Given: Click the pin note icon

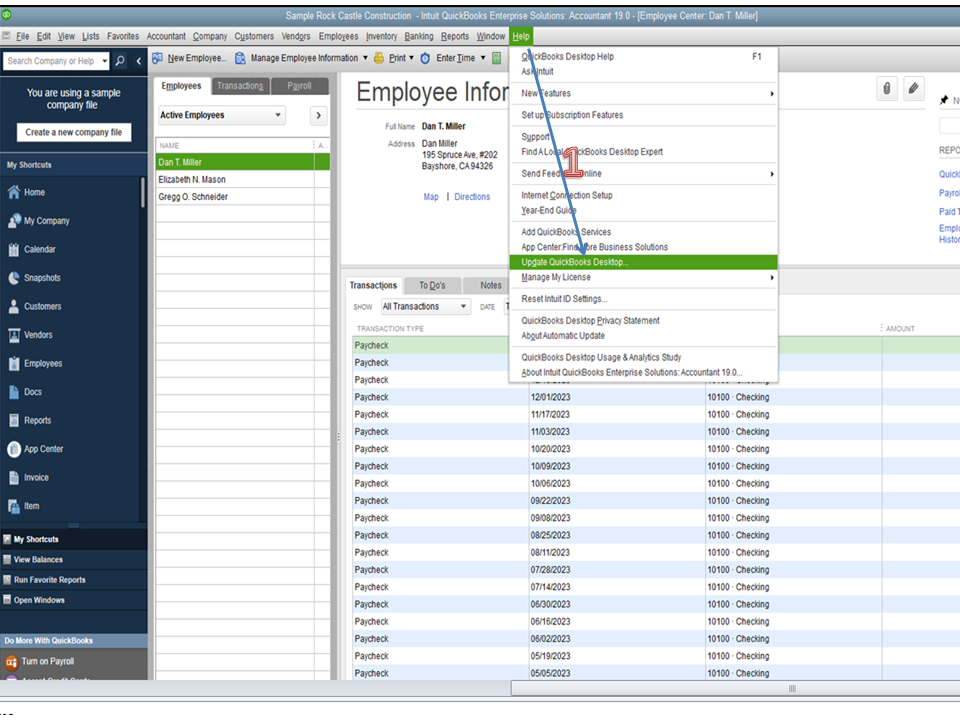Looking at the screenshot, I should 944,100.
